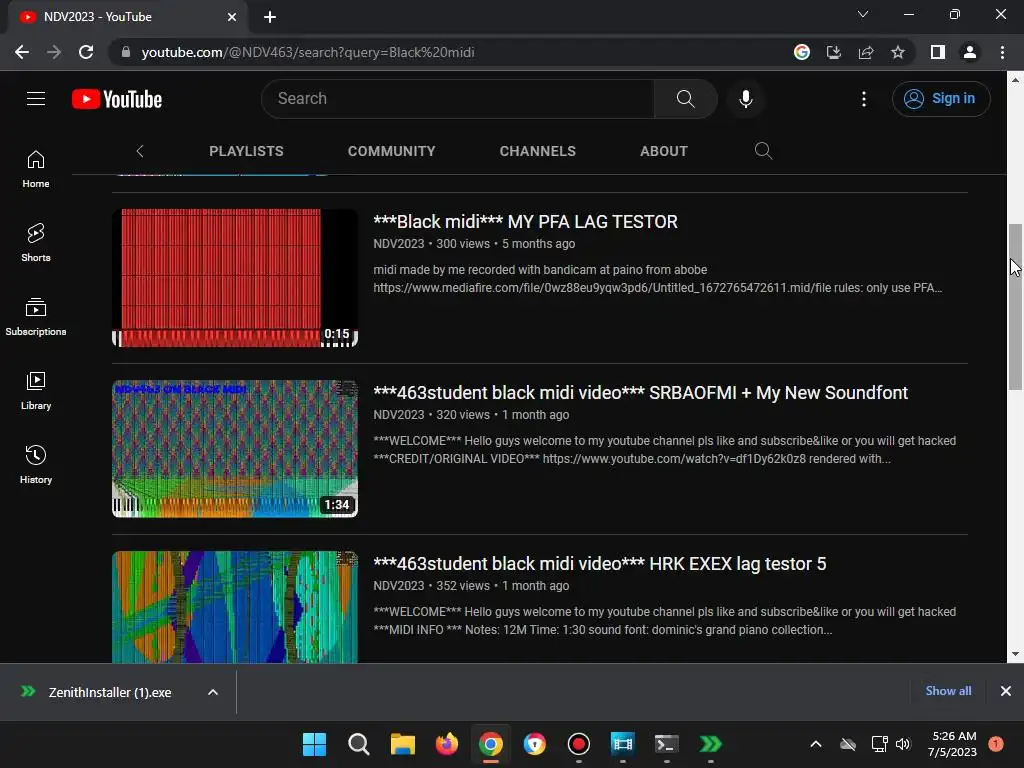Open Chrome three-dot menu
The height and width of the screenshot is (768, 1024).
click(1002, 52)
